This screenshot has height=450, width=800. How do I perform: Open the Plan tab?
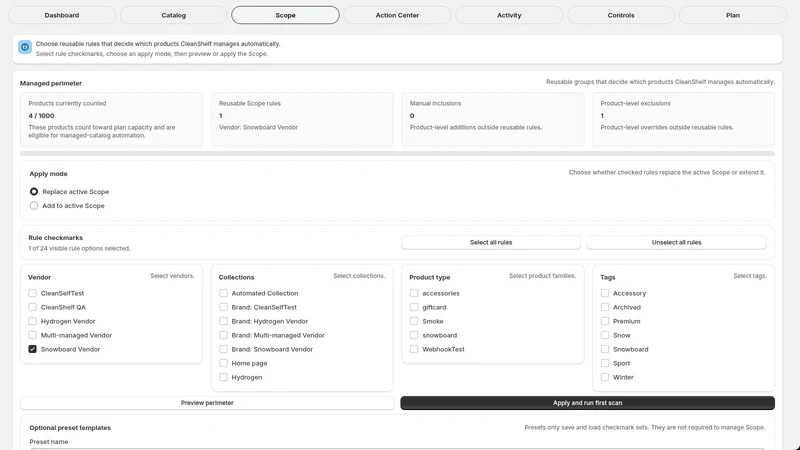pos(733,15)
